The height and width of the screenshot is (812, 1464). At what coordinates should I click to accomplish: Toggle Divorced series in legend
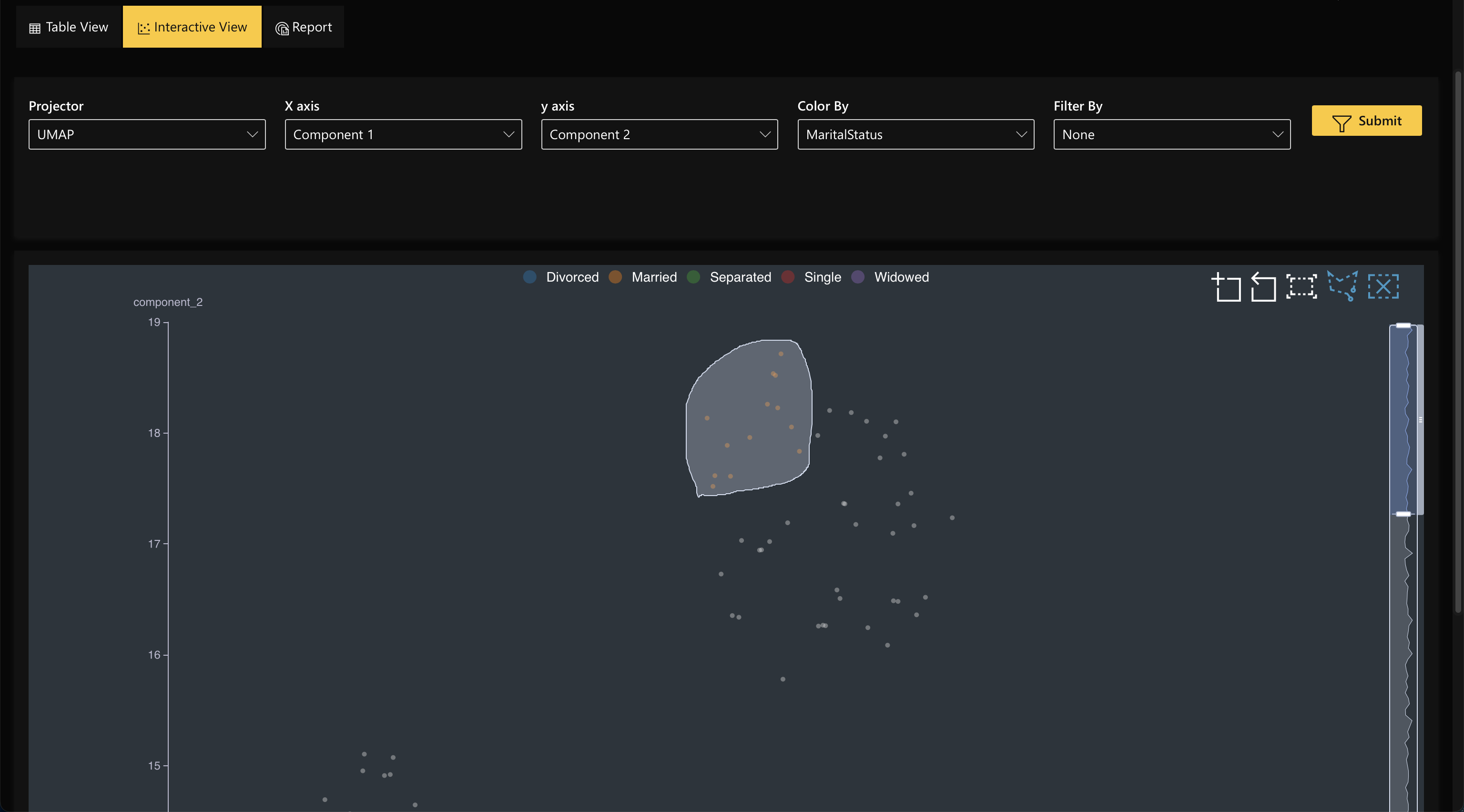tap(572, 277)
